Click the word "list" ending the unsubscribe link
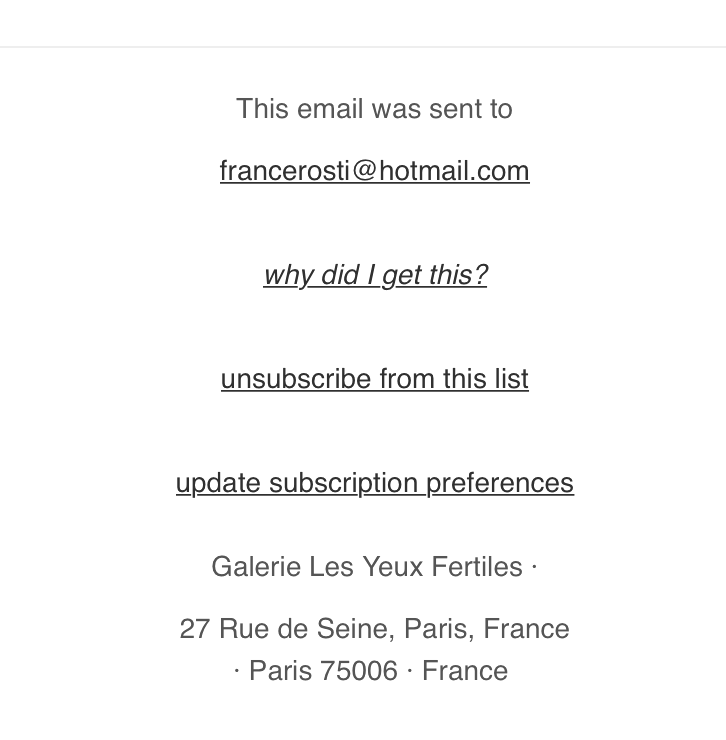The image size is (726, 740). (511, 379)
